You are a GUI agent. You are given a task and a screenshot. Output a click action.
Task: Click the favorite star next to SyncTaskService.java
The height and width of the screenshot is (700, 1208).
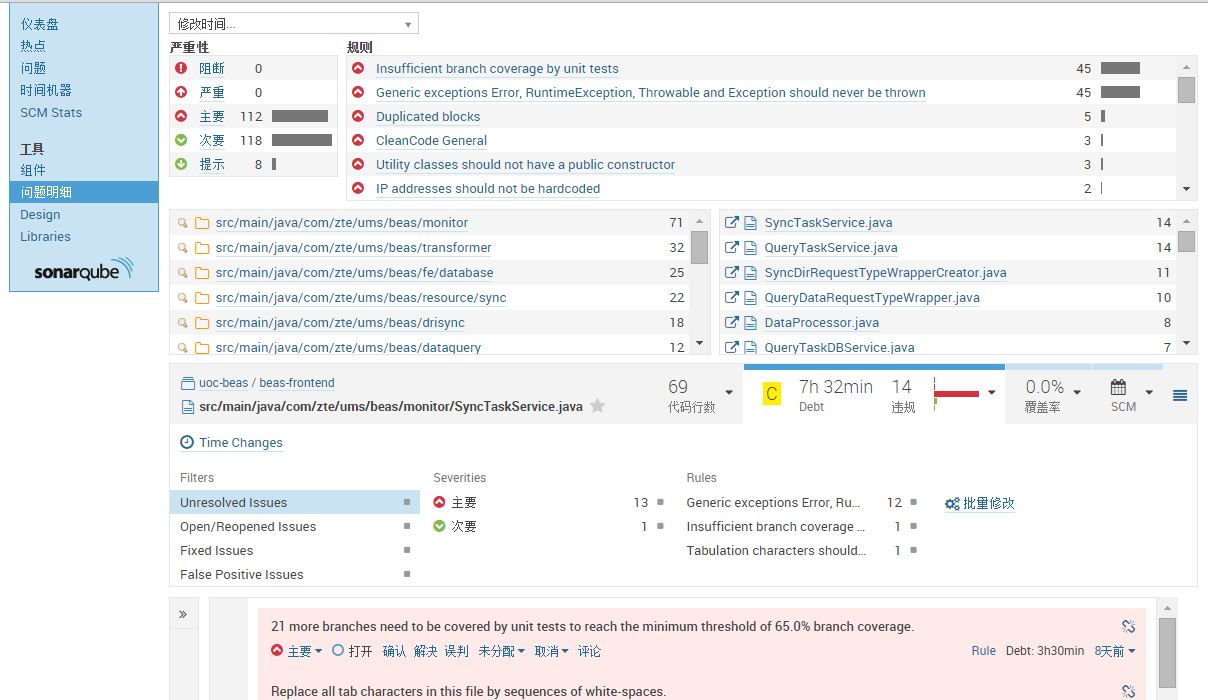click(598, 406)
